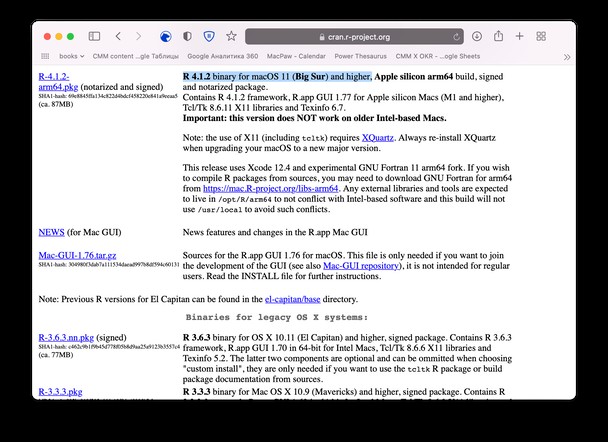Click 'Important: this version does NOT work' text
This screenshot has width=608, height=442.
314,118
